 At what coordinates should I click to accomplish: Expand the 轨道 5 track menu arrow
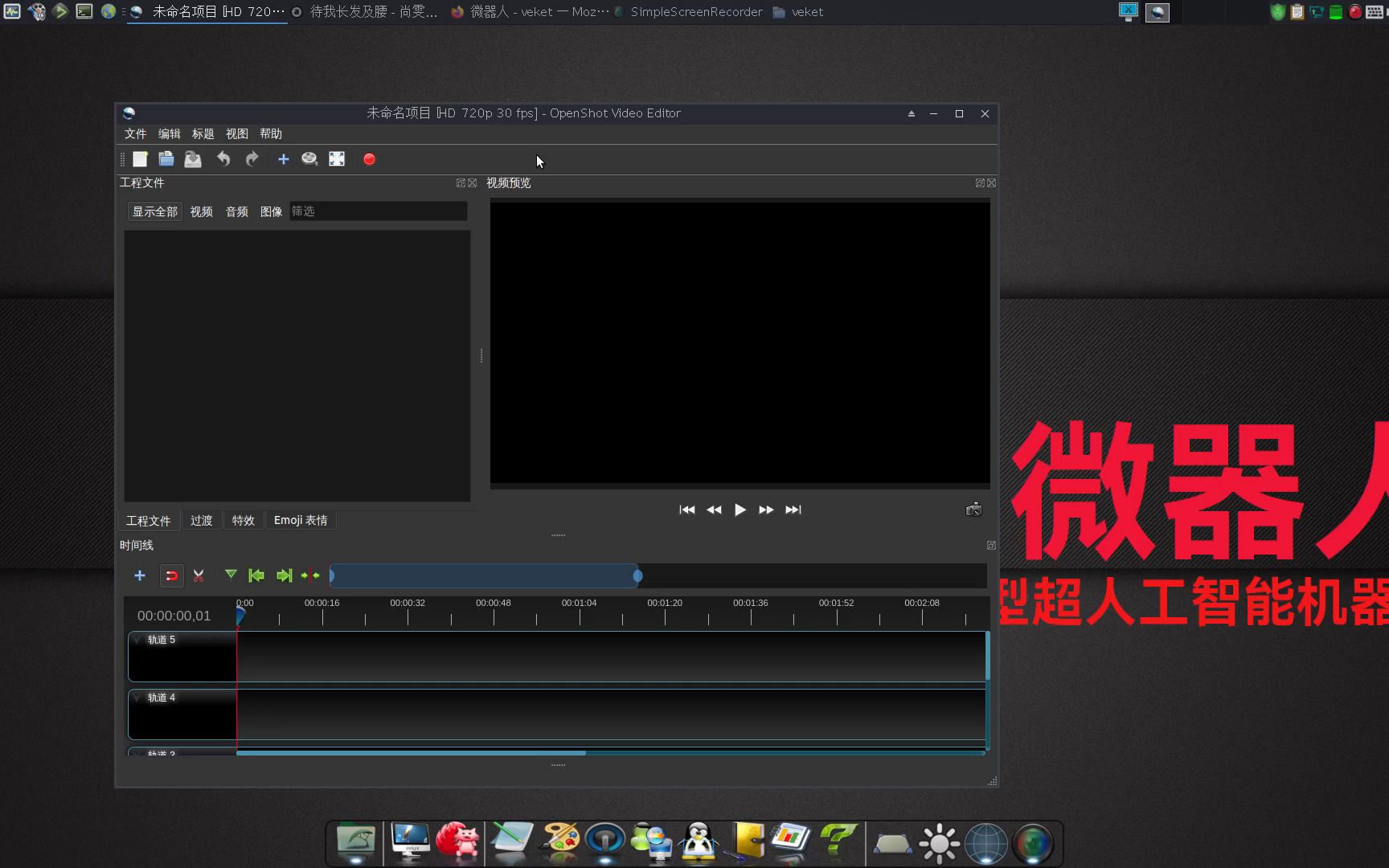pos(137,641)
